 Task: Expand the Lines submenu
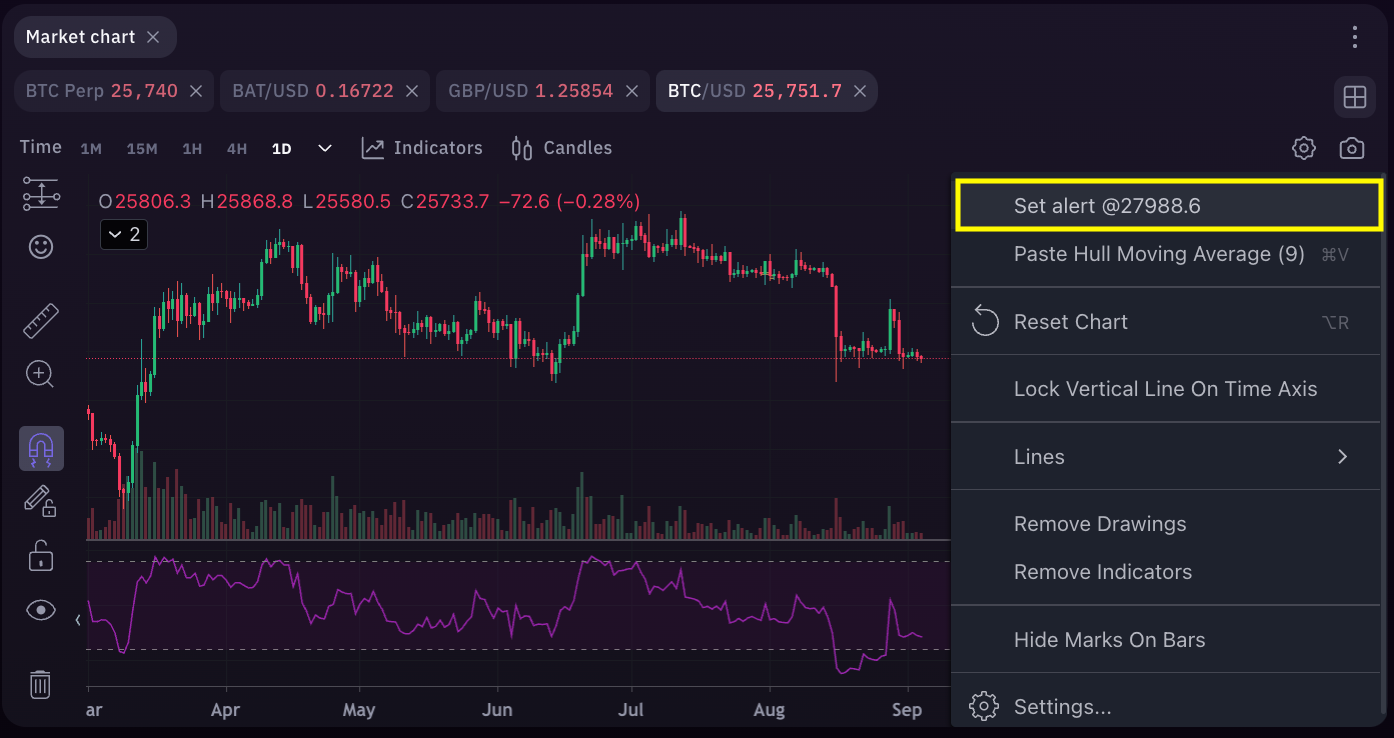tap(1166, 456)
